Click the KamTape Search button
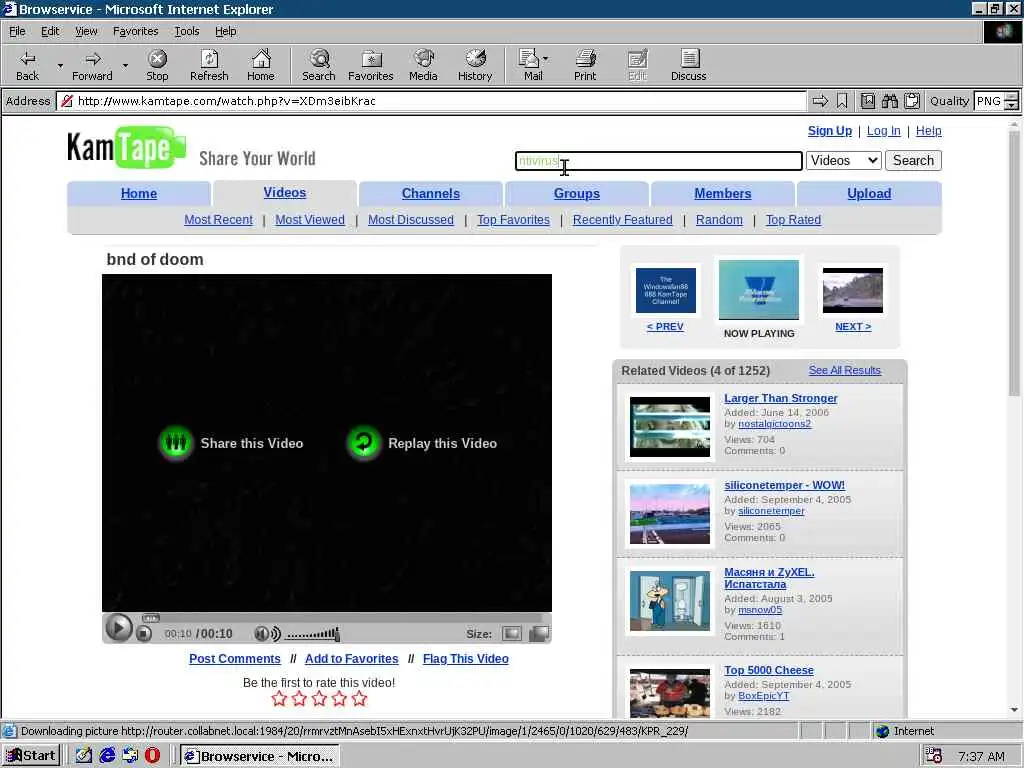The image size is (1024, 768). (x=913, y=161)
